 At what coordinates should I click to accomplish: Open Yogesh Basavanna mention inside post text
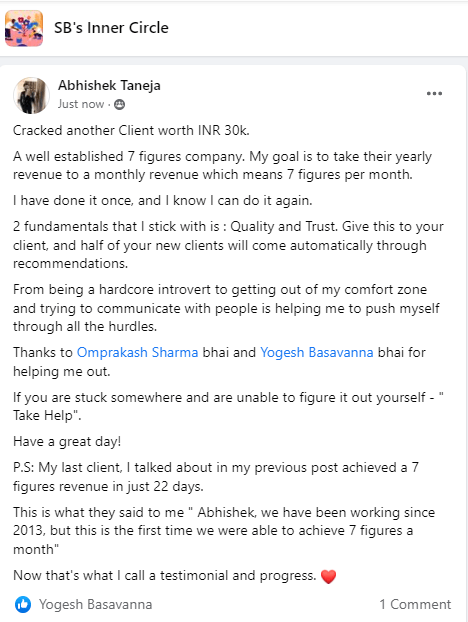pos(316,352)
